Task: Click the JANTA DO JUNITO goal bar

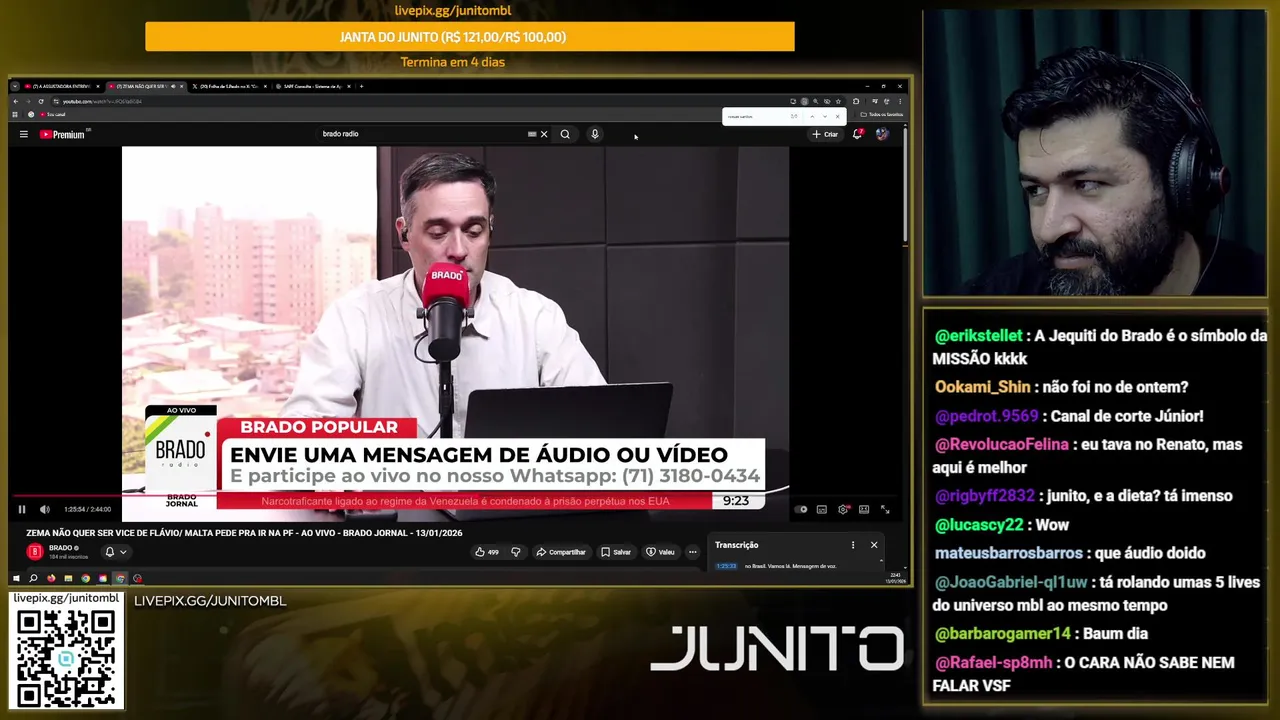Action: [x=470, y=37]
